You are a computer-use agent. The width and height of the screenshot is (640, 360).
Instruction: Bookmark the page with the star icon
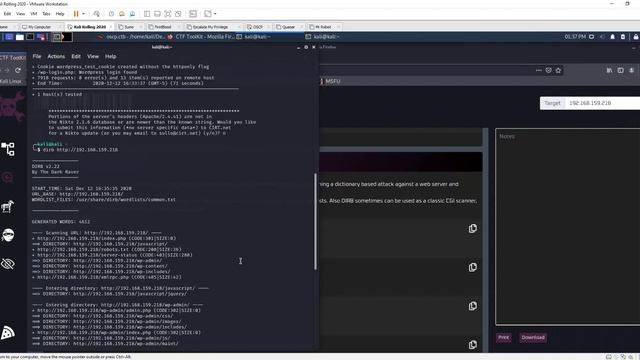point(558,70)
